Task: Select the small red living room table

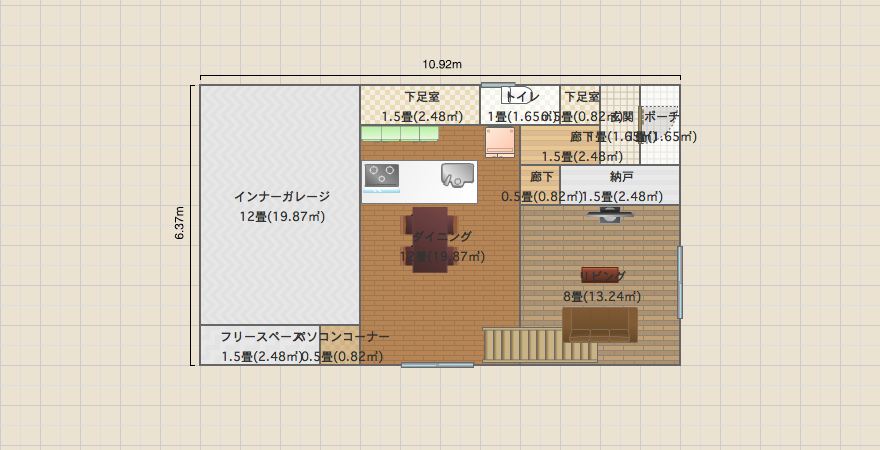Action: point(601,275)
